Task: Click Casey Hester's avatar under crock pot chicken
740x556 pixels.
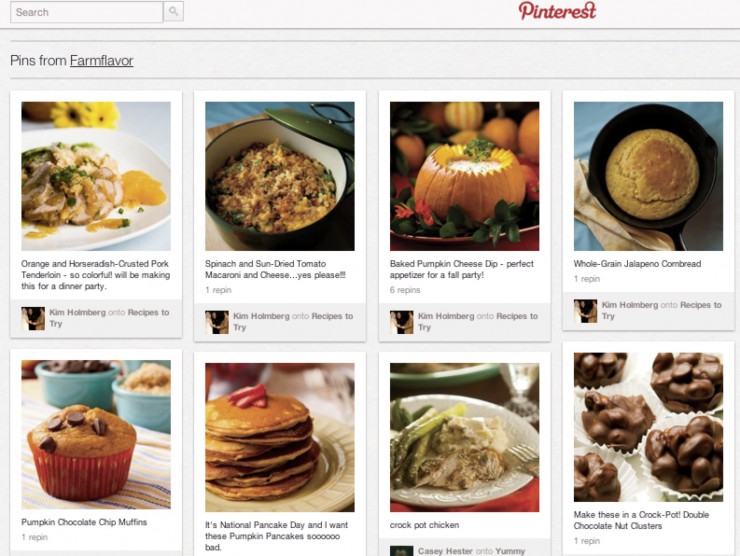Action: [402, 551]
